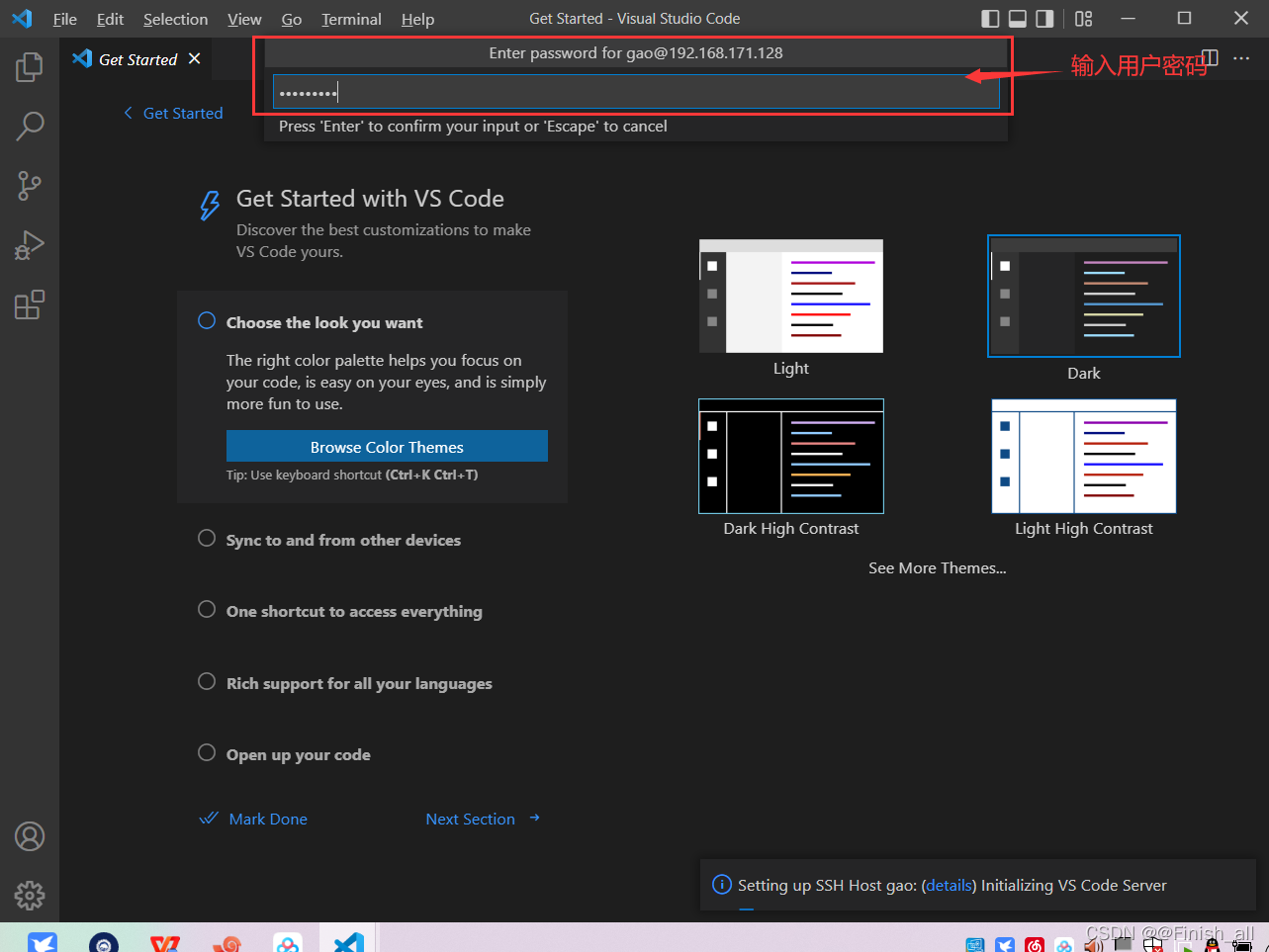Click the 'Initializing VS Code Server' status text
This screenshot has width=1269, height=952.
1074,885
